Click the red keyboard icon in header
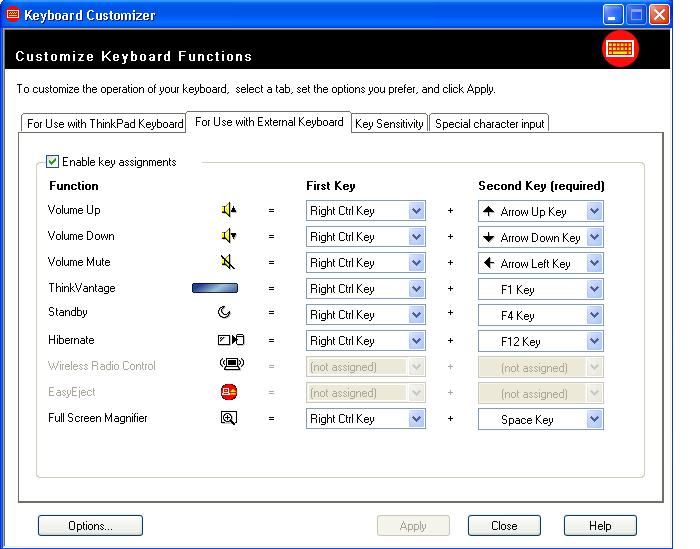 [x=620, y=50]
